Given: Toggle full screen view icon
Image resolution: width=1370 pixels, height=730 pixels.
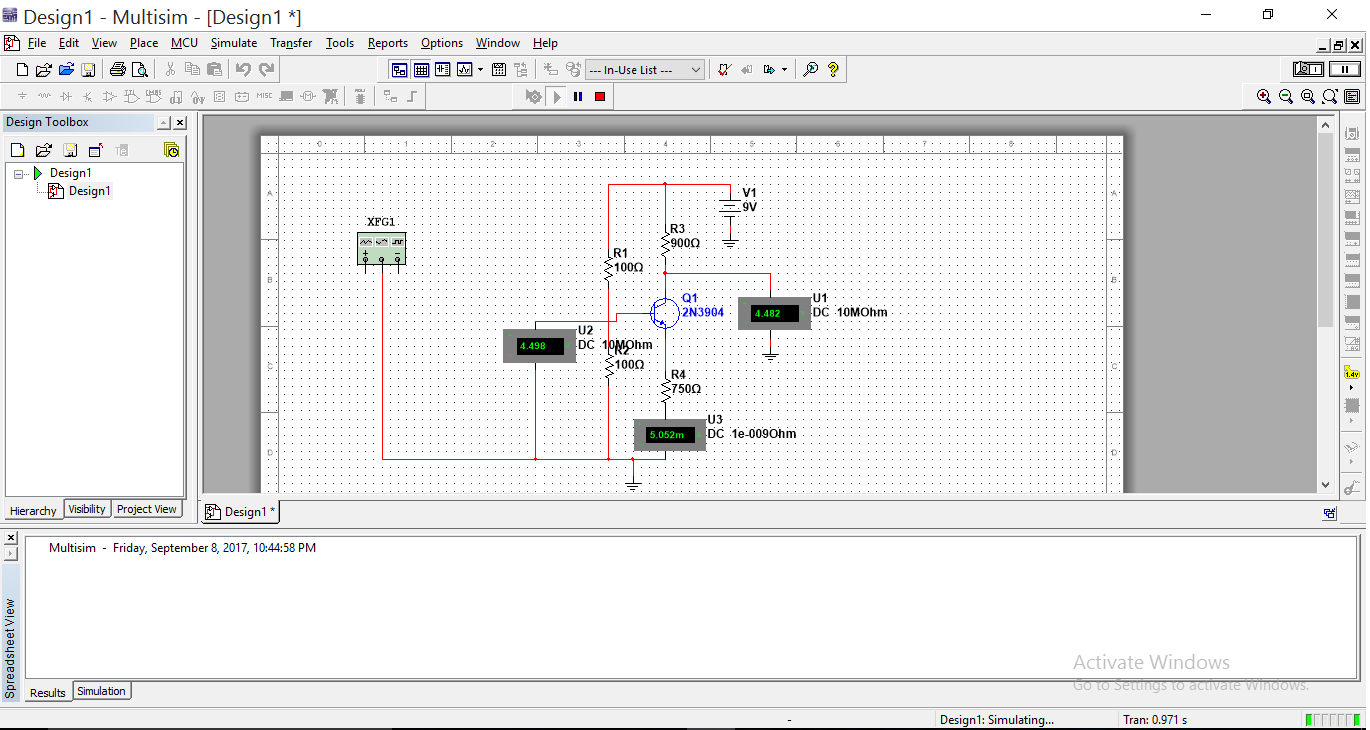Looking at the screenshot, I should pyautogui.click(x=1352, y=97).
